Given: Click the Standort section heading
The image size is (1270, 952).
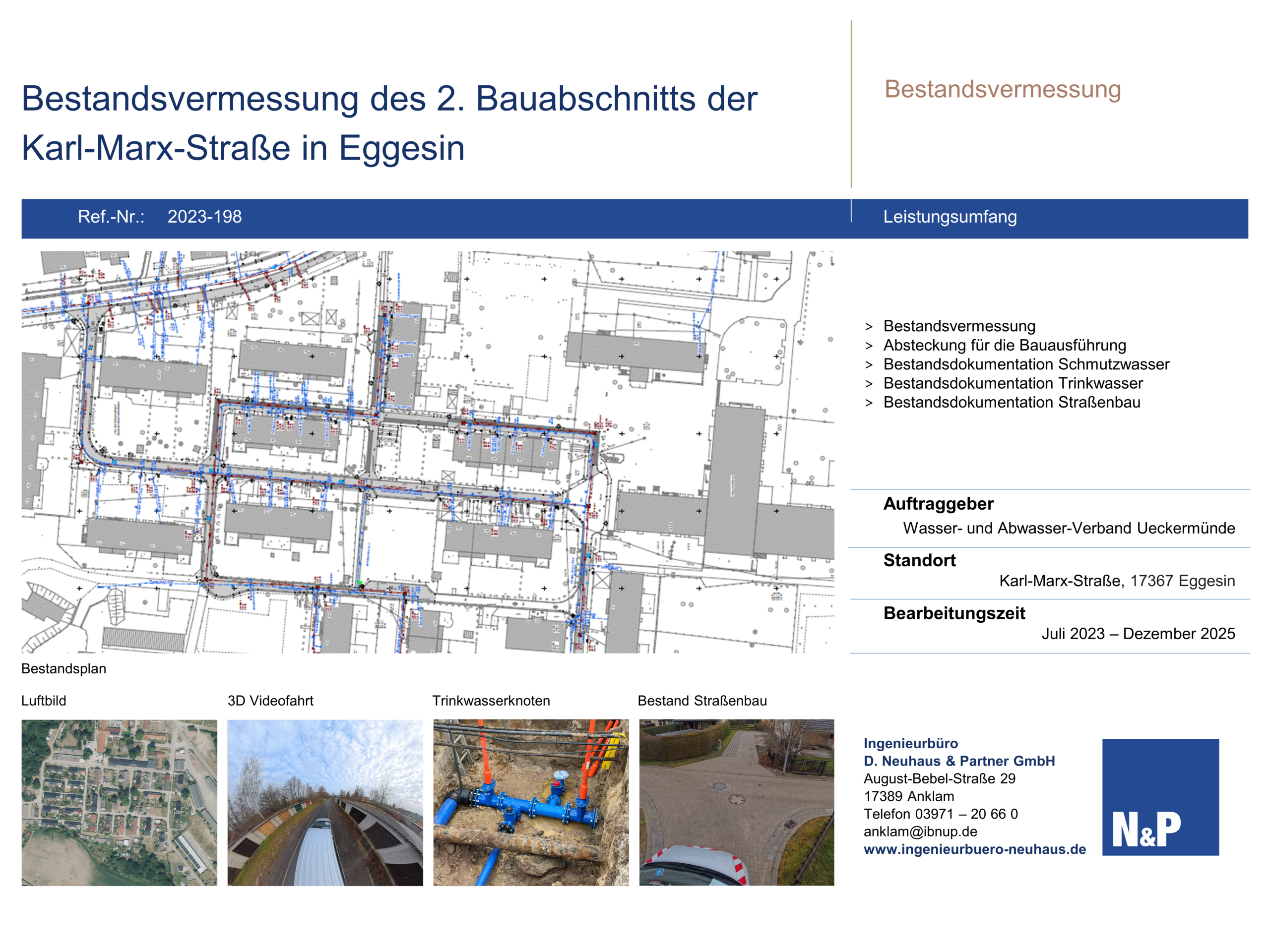Looking at the screenshot, I should [x=919, y=560].
